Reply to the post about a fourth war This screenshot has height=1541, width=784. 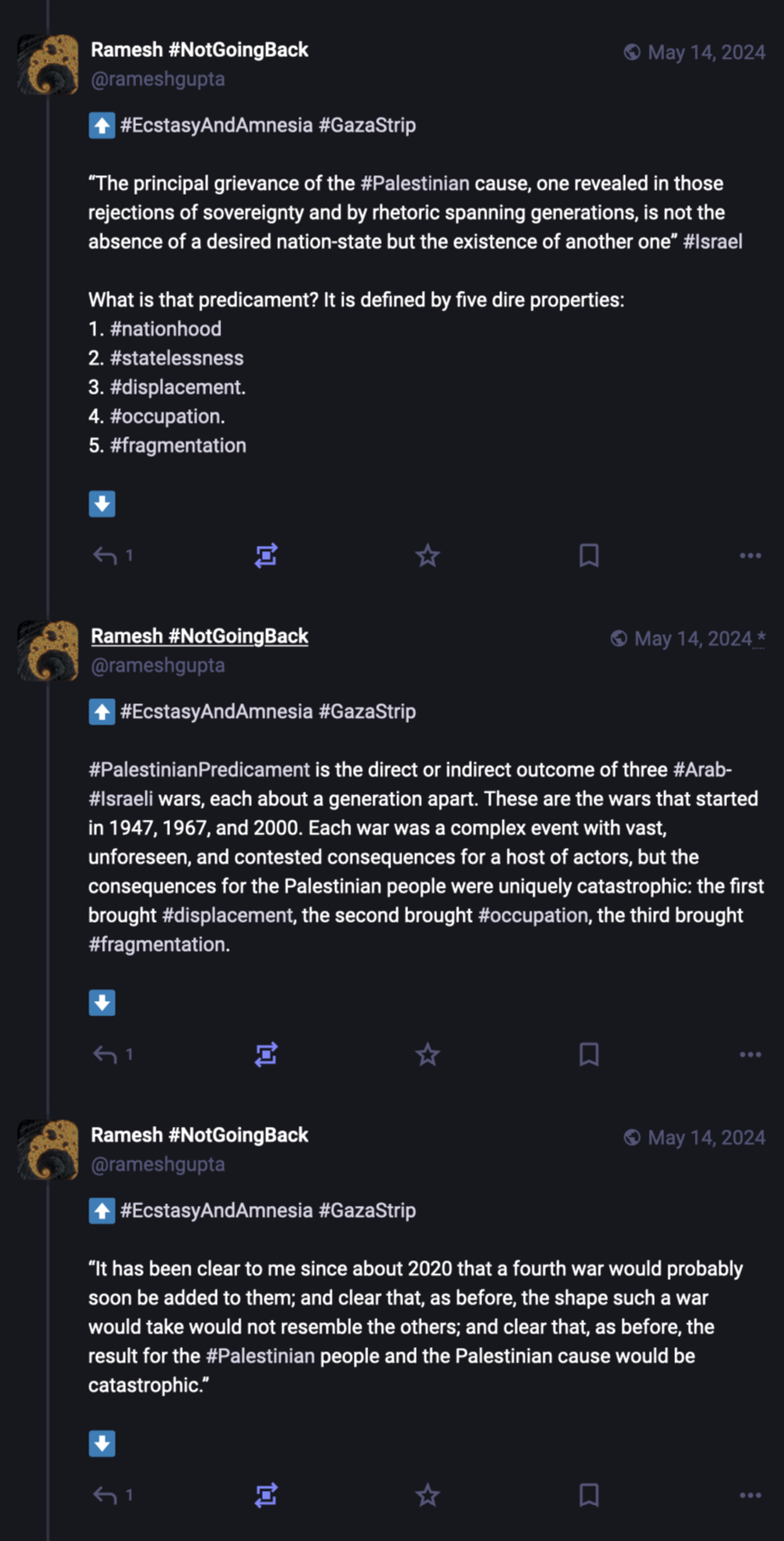coord(105,1495)
